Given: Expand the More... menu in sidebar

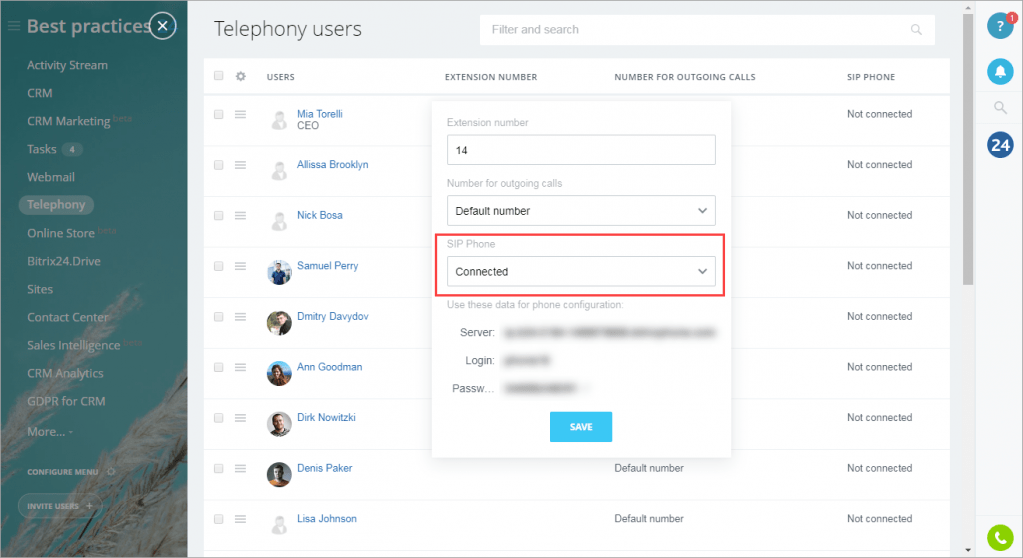Looking at the screenshot, I should tap(50, 432).
